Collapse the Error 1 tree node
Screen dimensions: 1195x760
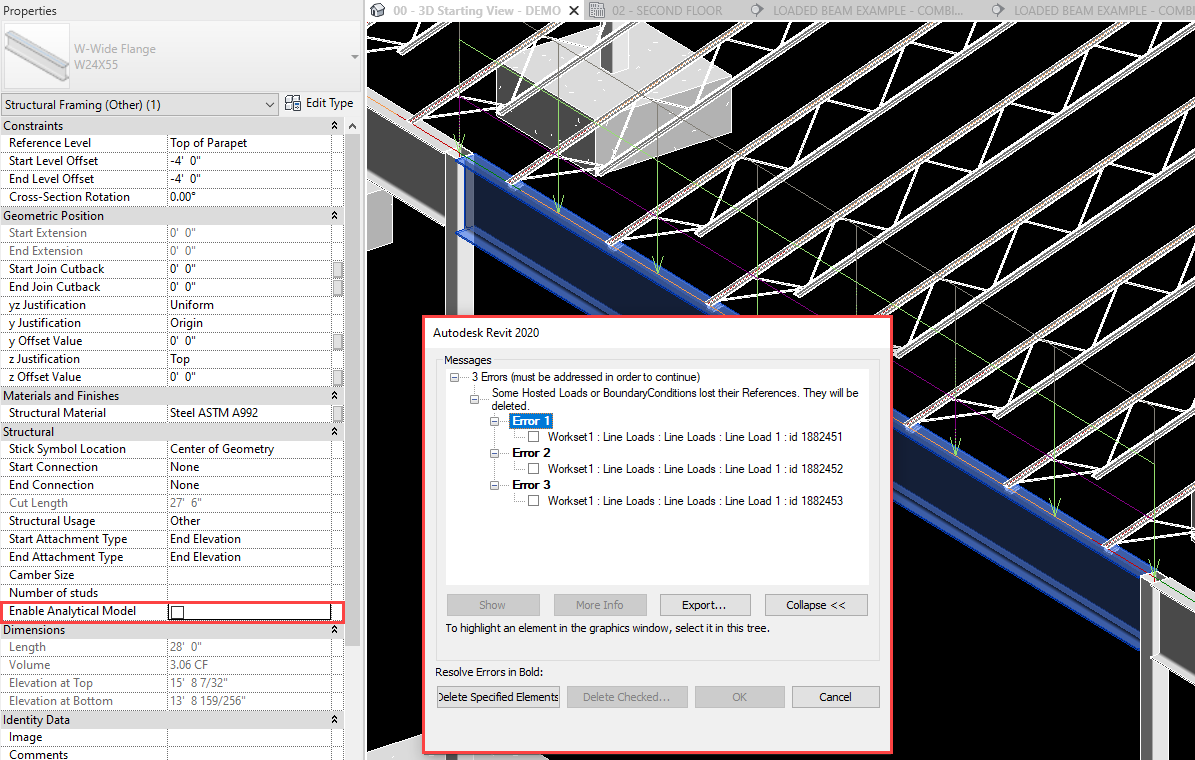(x=494, y=421)
